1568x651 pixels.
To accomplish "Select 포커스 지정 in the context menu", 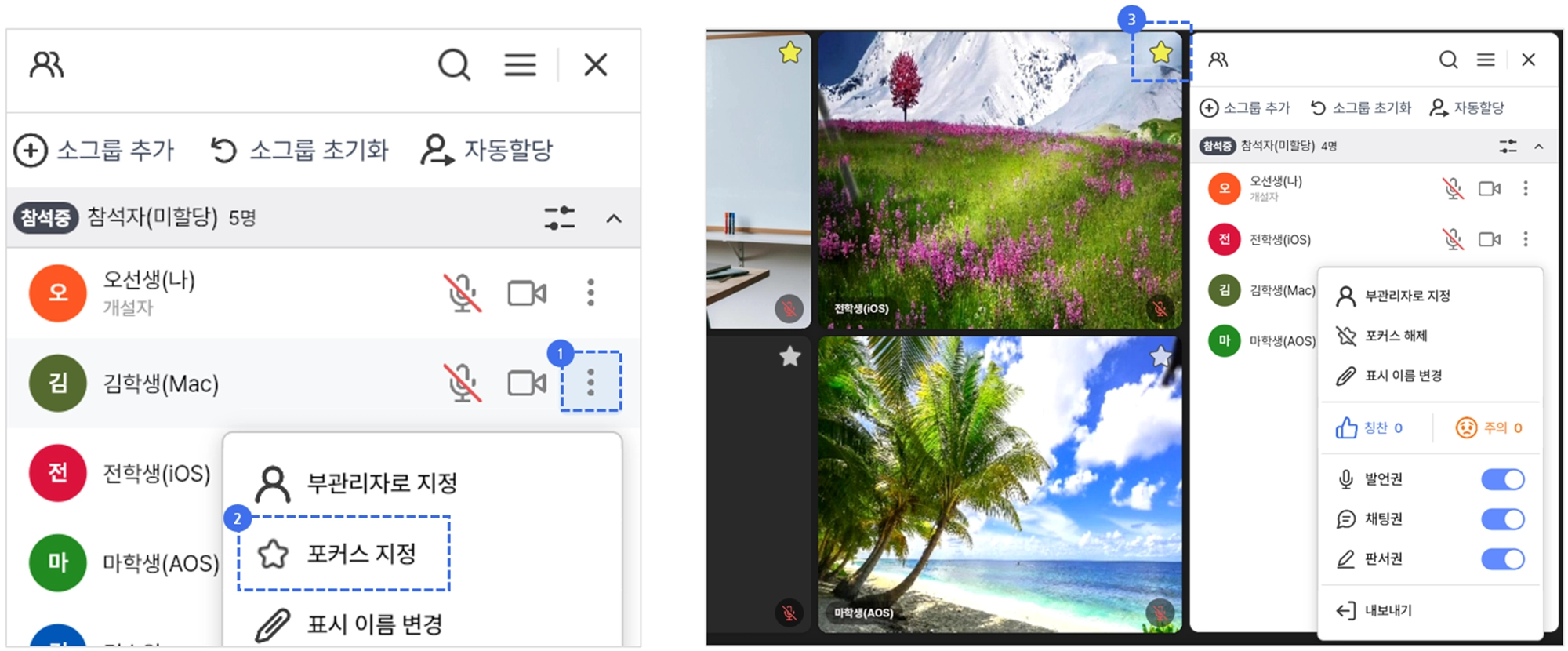I will click(344, 554).
